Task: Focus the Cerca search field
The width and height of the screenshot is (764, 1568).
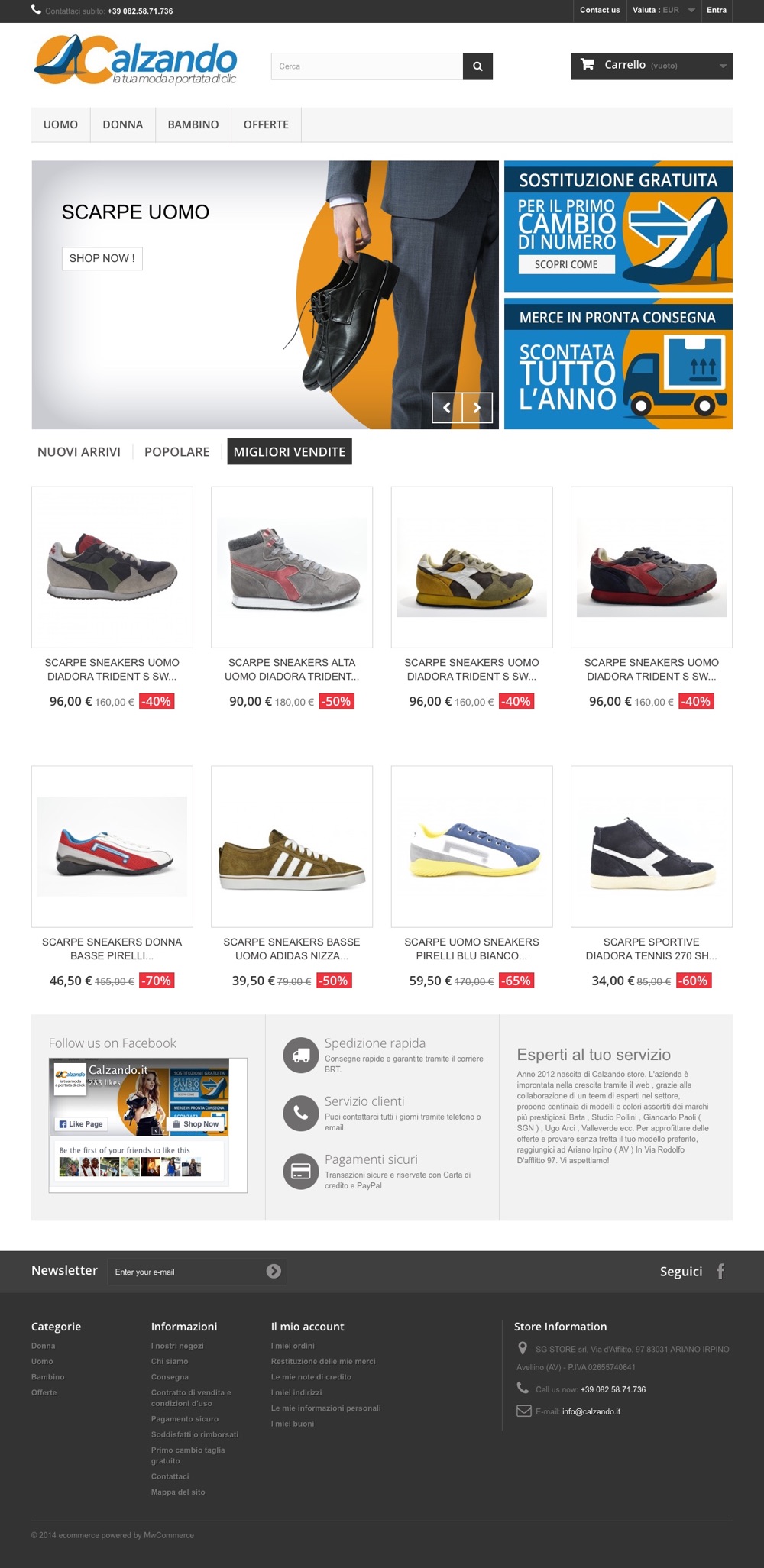Action: click(367, 66)
